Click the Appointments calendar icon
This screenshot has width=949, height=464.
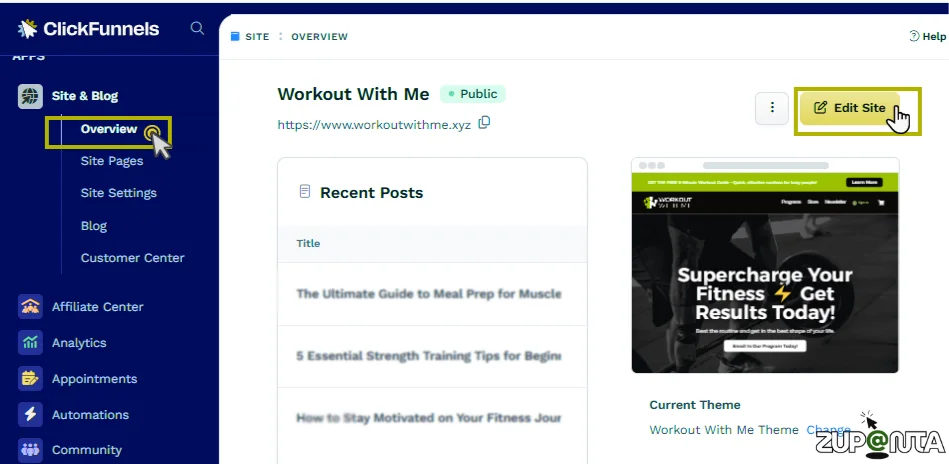click(30, 379)
